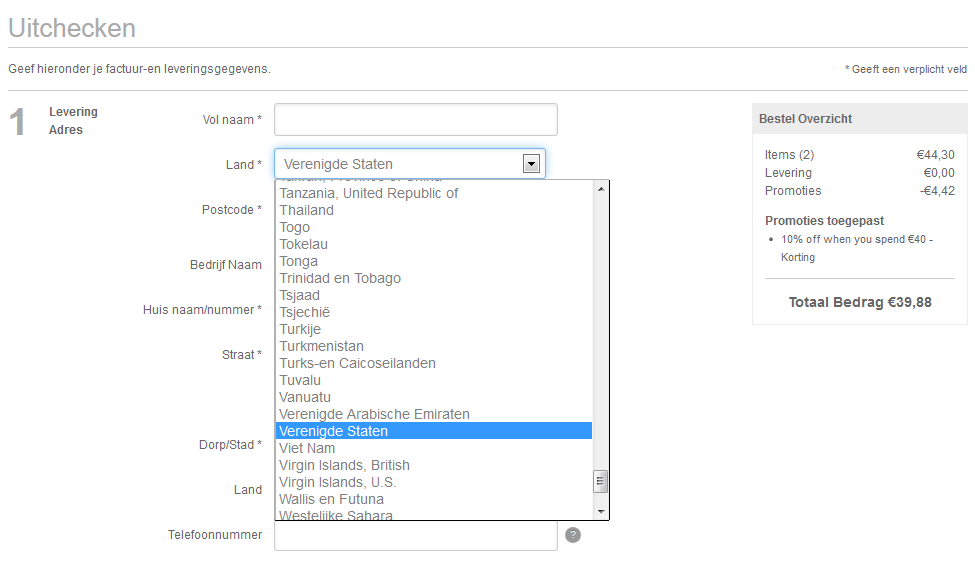The image size is (975, 561).
Task: Click the phone number help icon
Action: pyautogui.click(x=573, y=535)
